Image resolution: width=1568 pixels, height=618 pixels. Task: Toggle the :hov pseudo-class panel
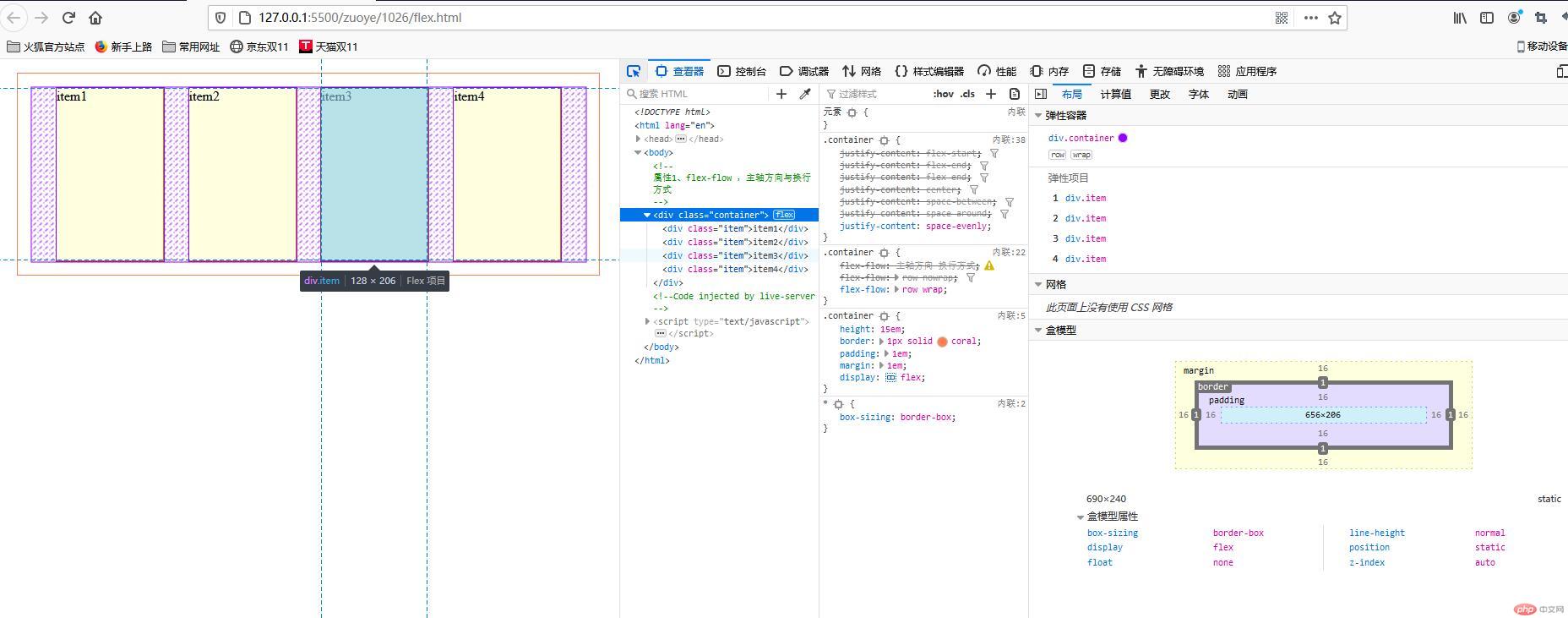[944, 94]
